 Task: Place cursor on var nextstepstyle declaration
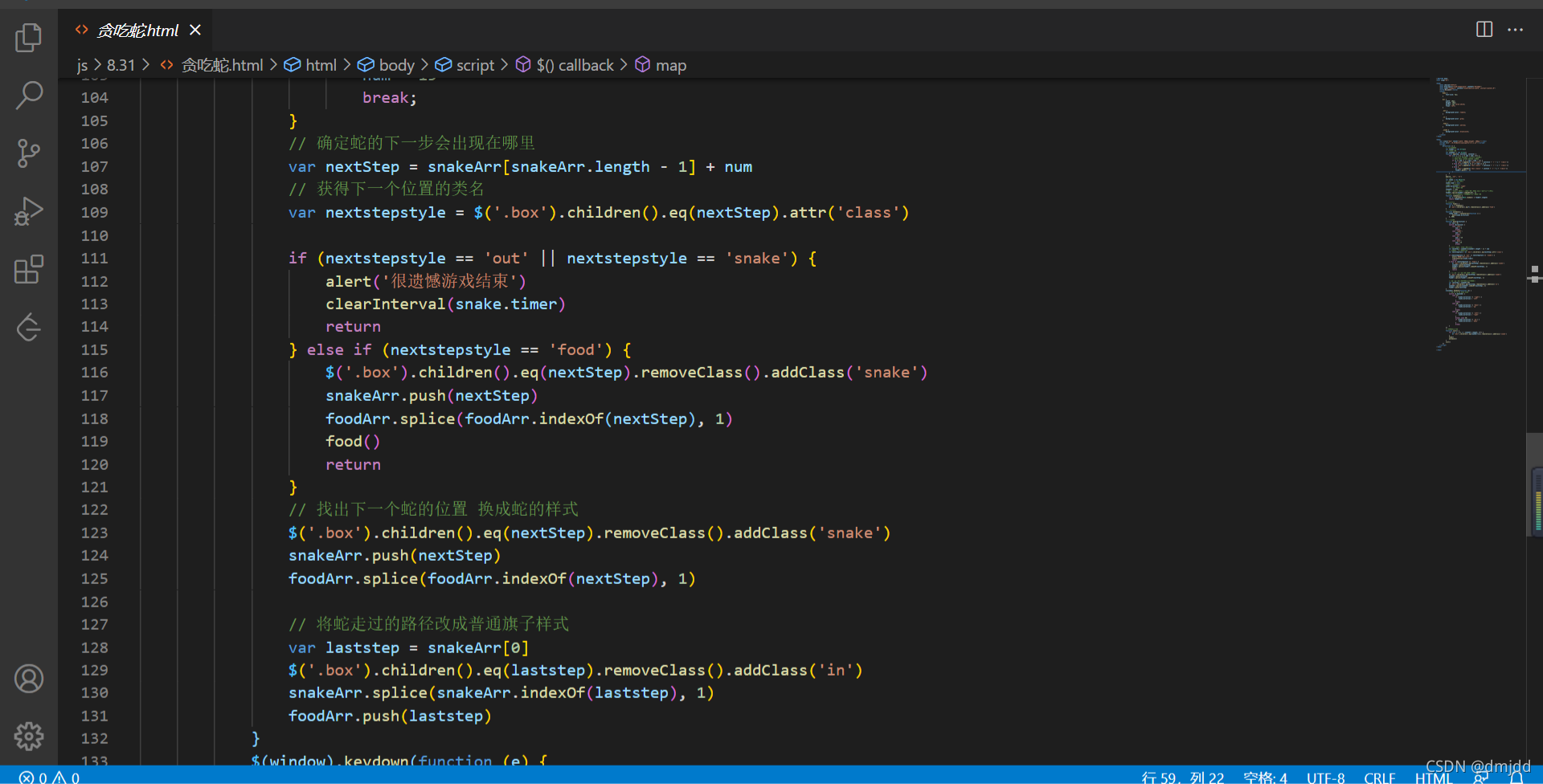point(598,212)
